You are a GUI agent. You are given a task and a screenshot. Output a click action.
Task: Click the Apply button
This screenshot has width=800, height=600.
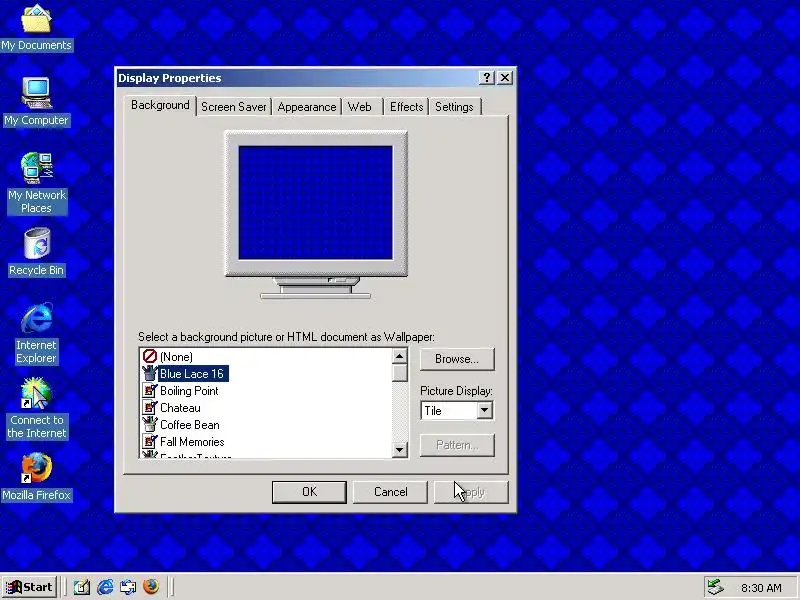click(x=471, y=492)
